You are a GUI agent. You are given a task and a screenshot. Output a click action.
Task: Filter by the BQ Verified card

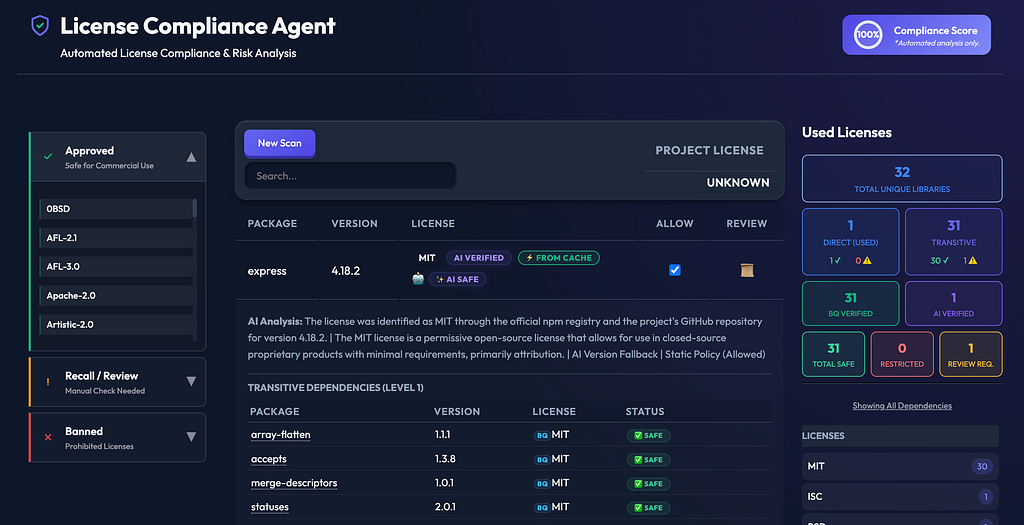tap(850, 304)
